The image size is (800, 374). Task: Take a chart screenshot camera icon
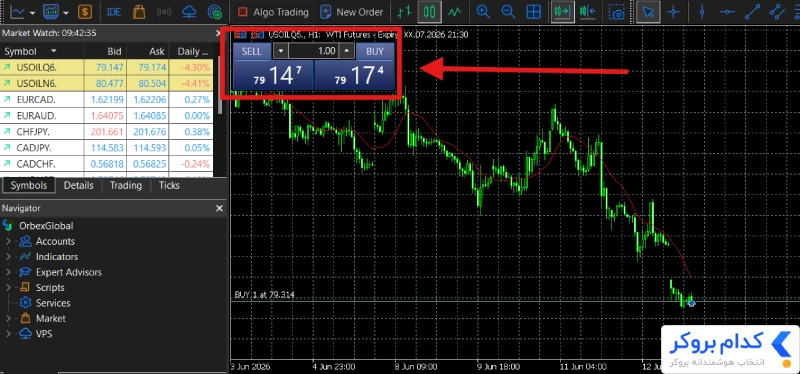pos(618,12)
